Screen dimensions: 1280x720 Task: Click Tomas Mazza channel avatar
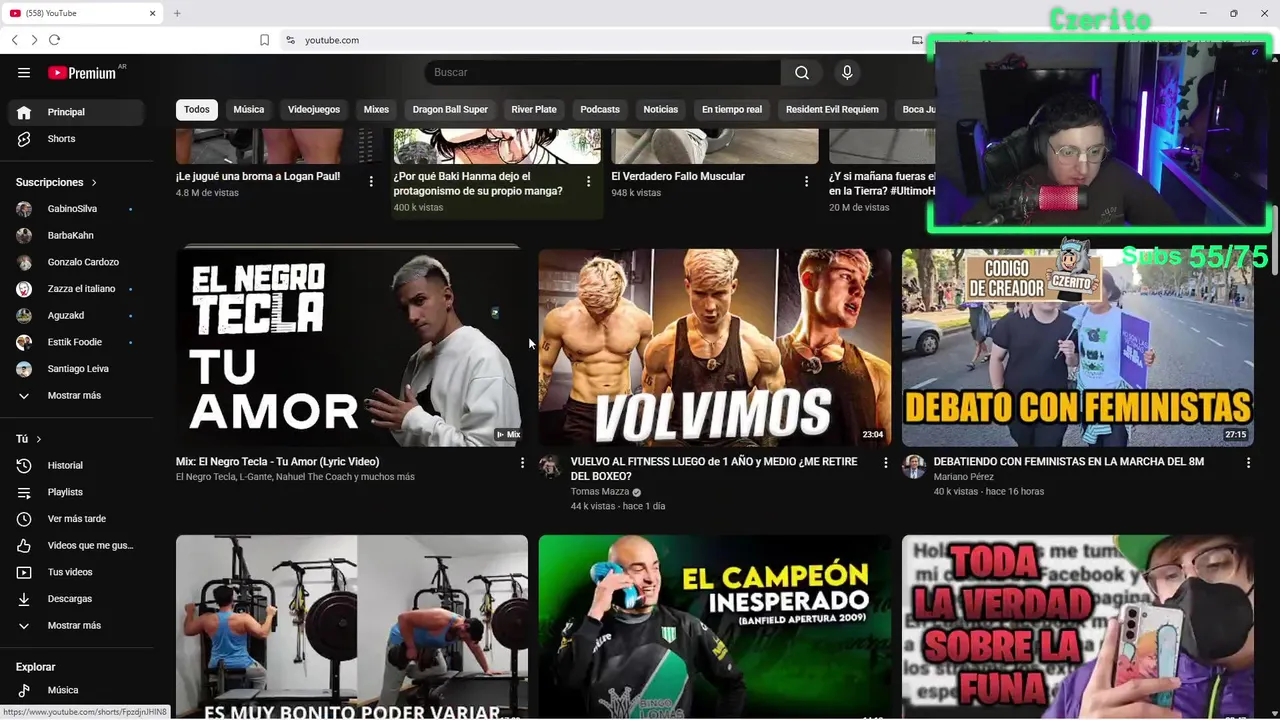pos(550,467)
